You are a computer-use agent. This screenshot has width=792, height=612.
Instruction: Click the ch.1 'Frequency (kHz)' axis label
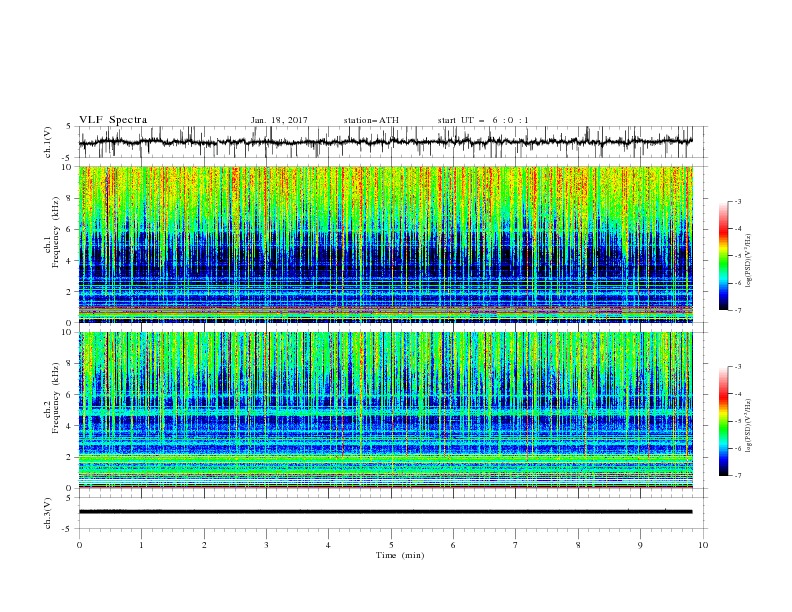point(56,231)
